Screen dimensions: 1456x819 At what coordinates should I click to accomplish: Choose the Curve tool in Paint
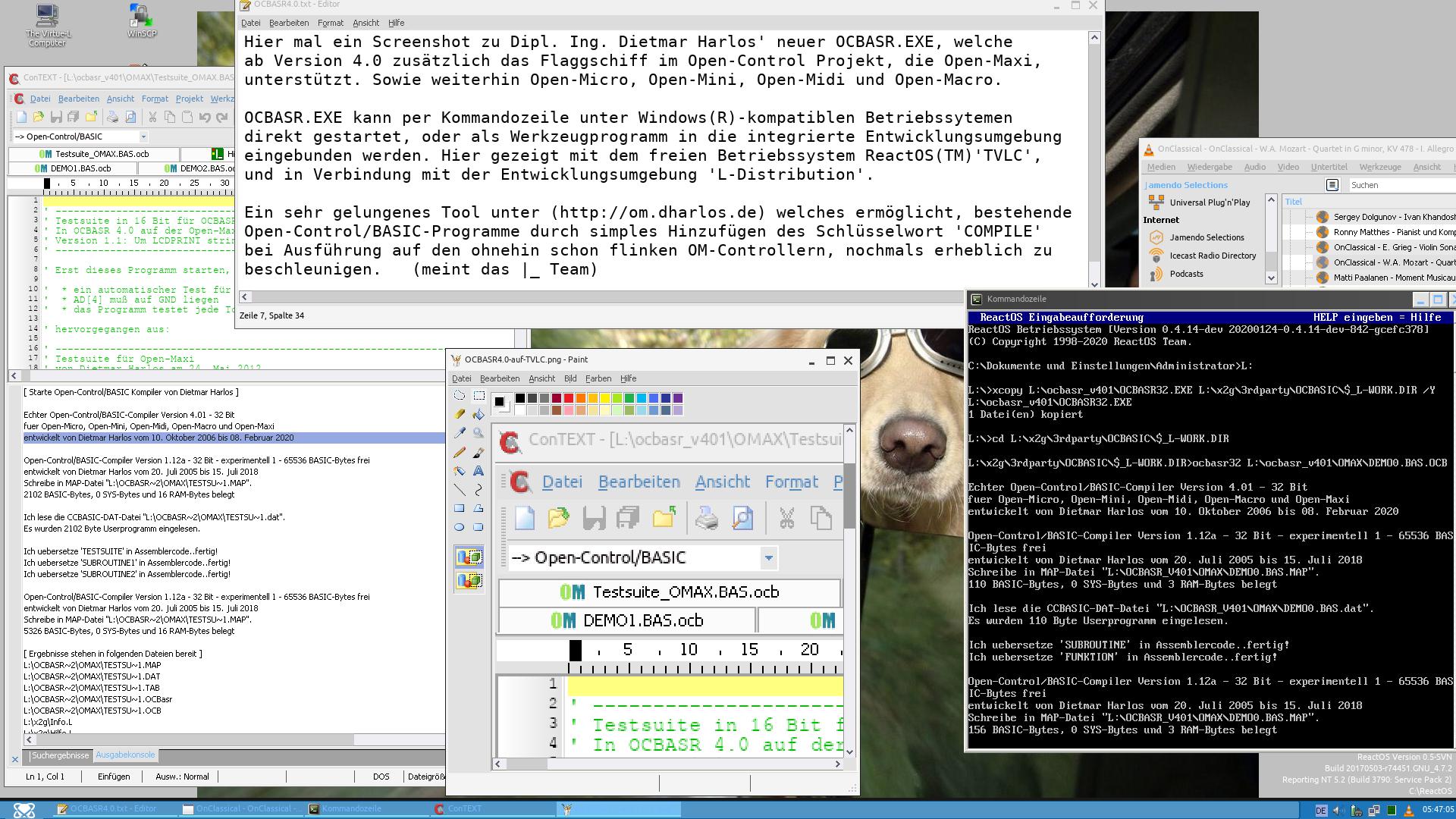click(479, 490)
